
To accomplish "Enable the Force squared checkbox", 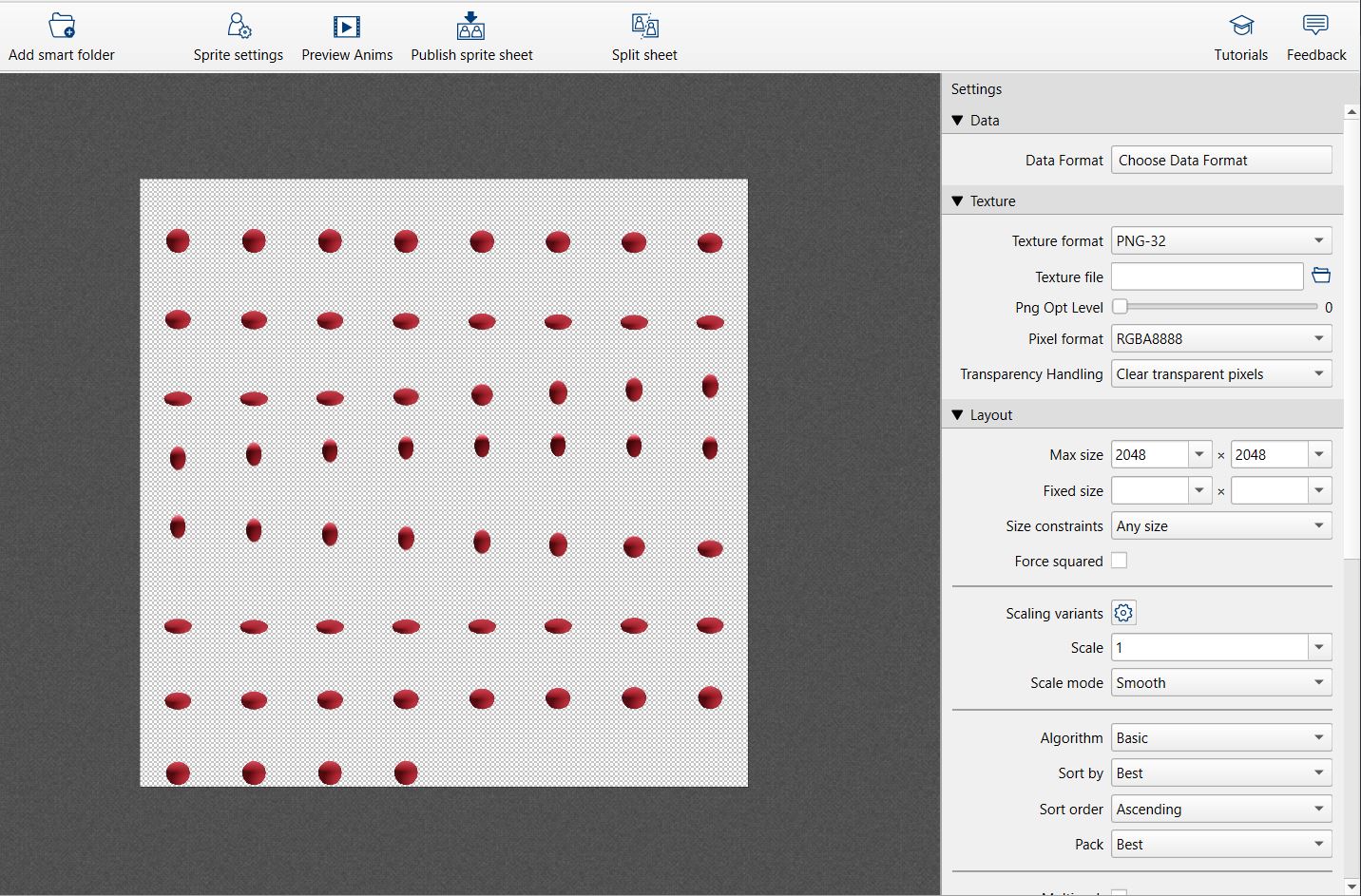I will point(1119,561).
